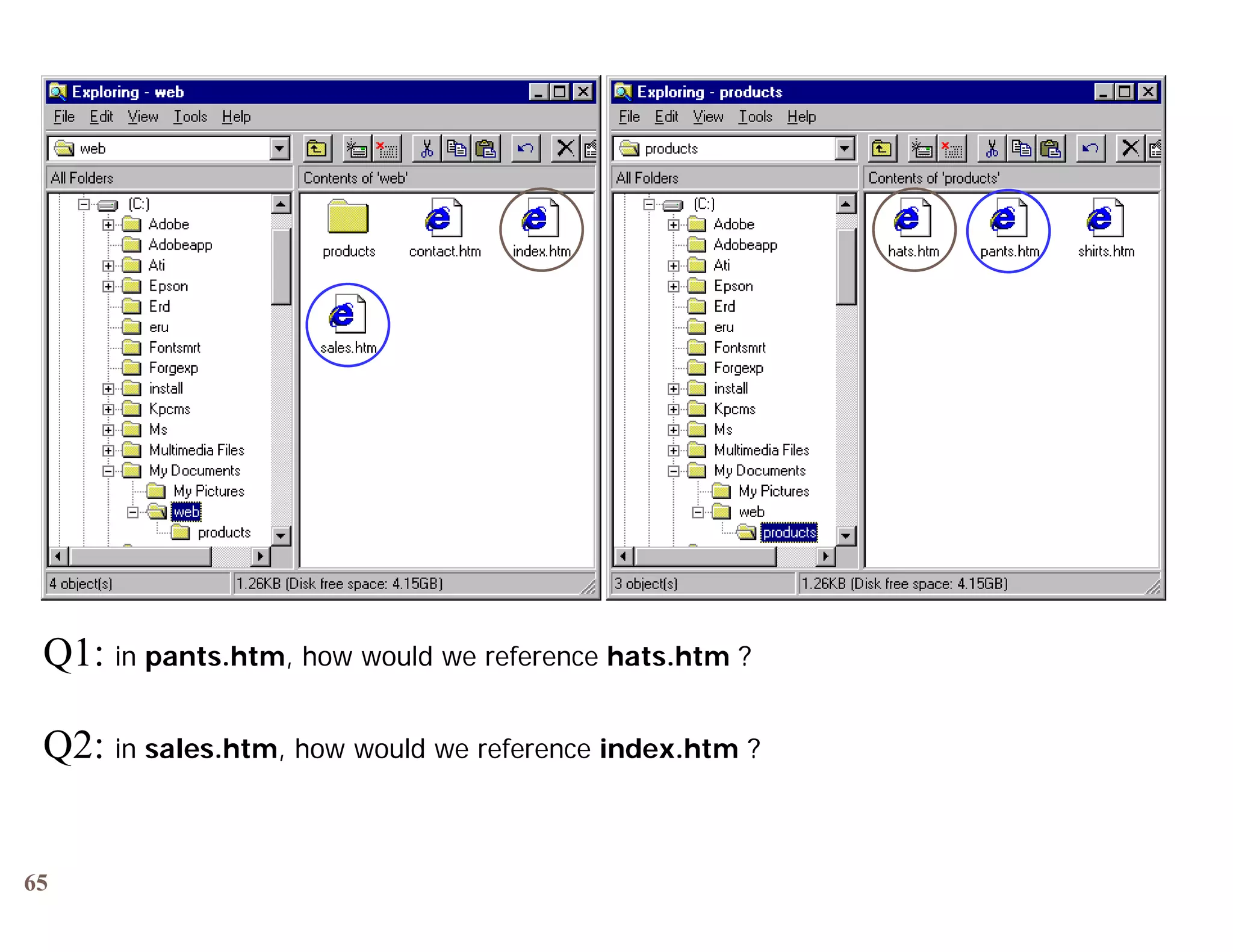Viewport: 1233px width, 952px height.
Task: Open File menu in web window
Action: [x=64, y=117]
